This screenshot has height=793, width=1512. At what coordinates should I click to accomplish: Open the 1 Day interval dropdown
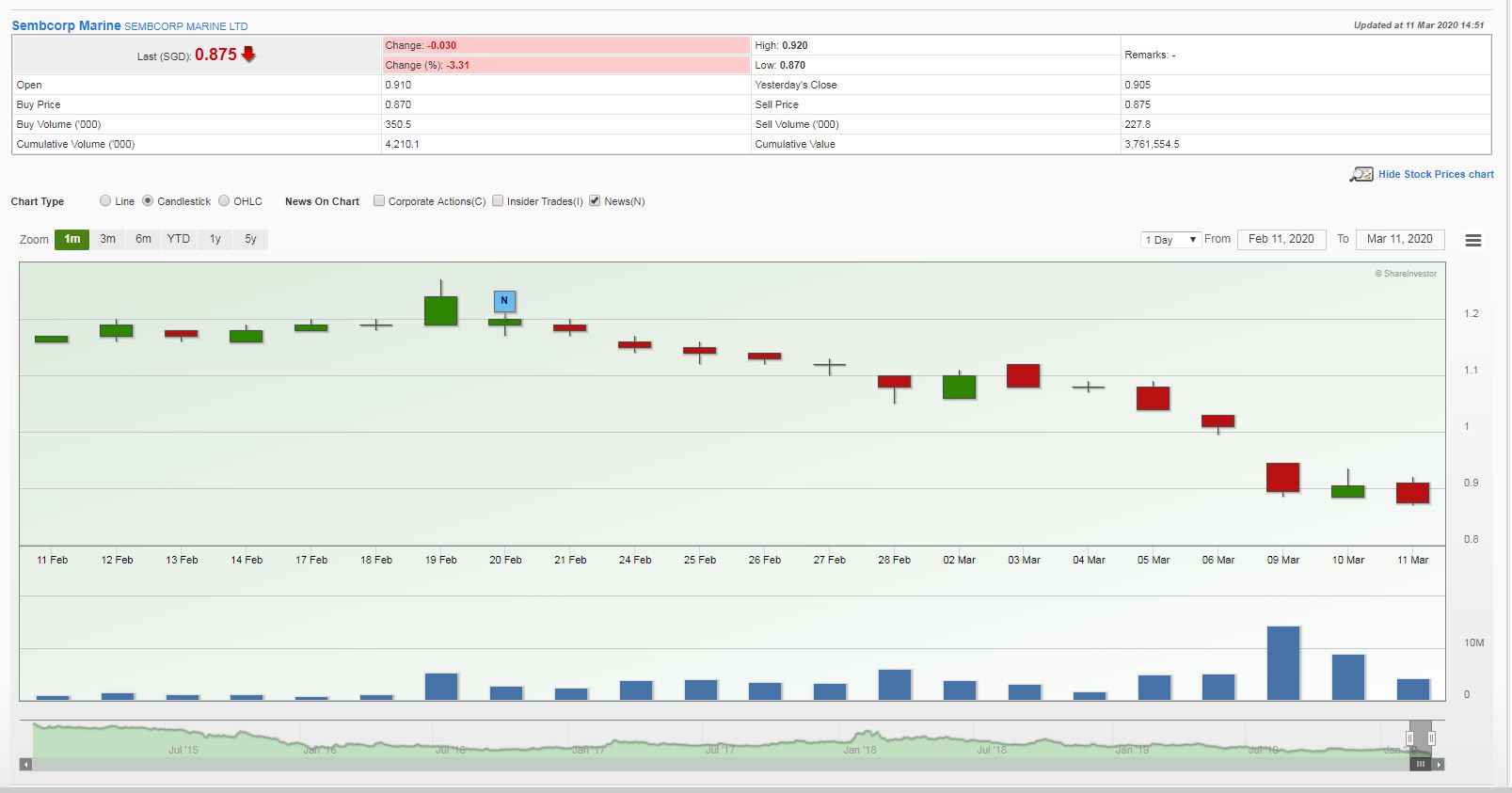(1170, 240)
